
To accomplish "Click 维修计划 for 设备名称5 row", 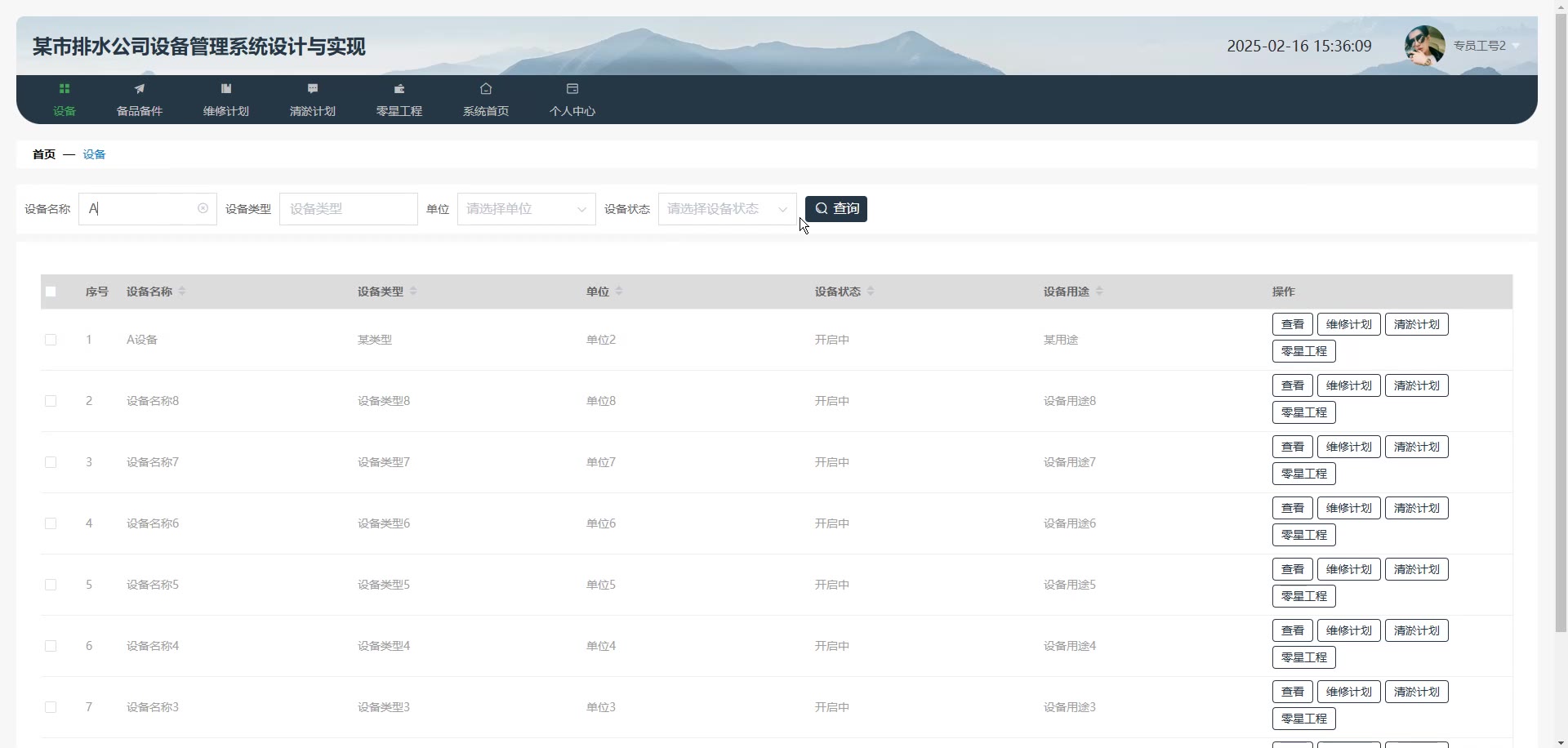I will click(x=1349, y=569).
